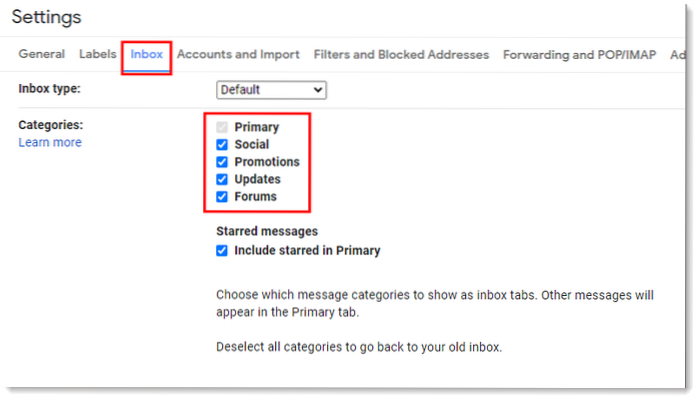The image size is (697, 400).
Task: Open the Forwarding and POP/IMAP tab
Action: (579, 54)
